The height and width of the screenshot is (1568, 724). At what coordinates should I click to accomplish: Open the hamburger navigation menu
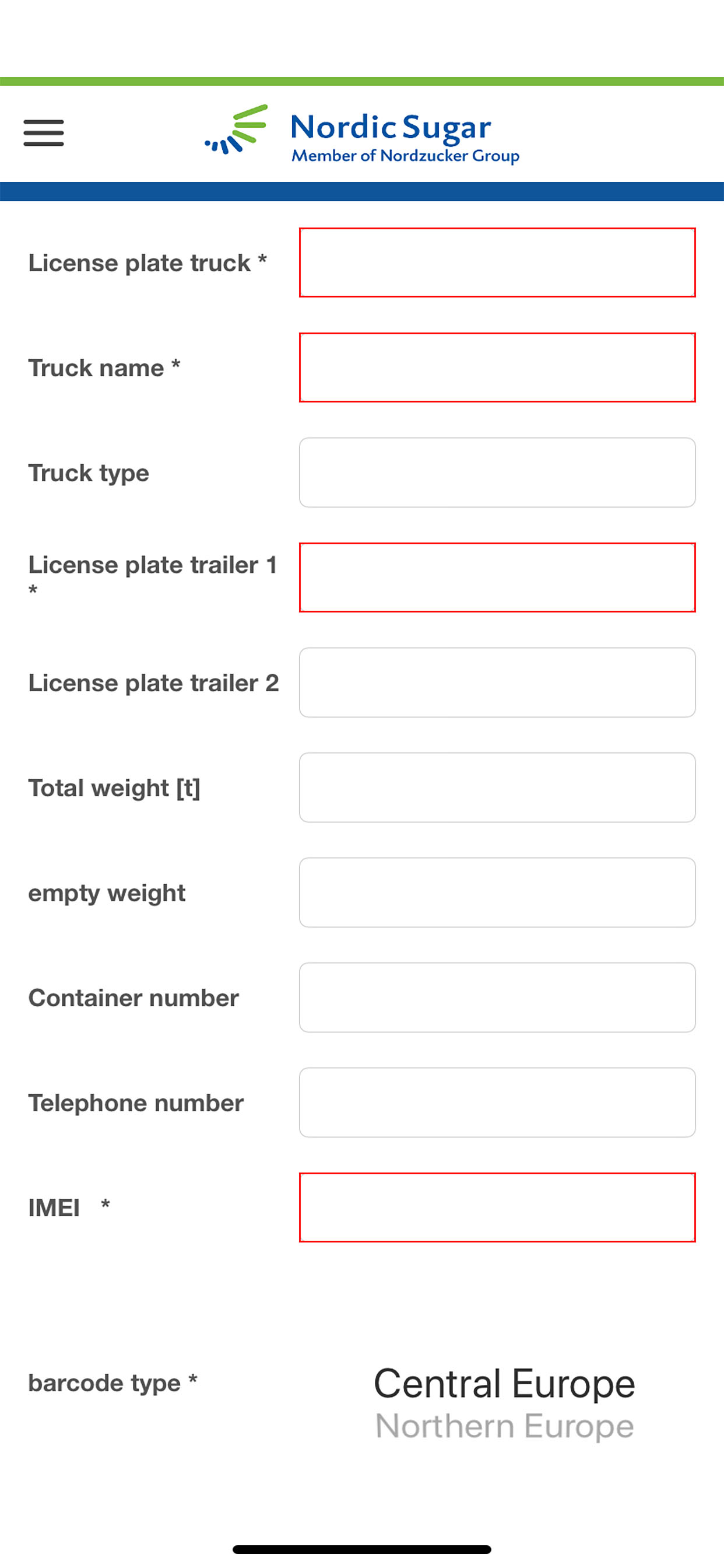[x=43, y=132]
